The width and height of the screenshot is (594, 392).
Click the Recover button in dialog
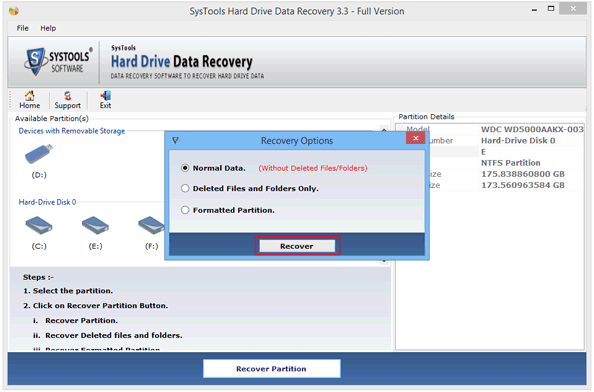(297, 246)
